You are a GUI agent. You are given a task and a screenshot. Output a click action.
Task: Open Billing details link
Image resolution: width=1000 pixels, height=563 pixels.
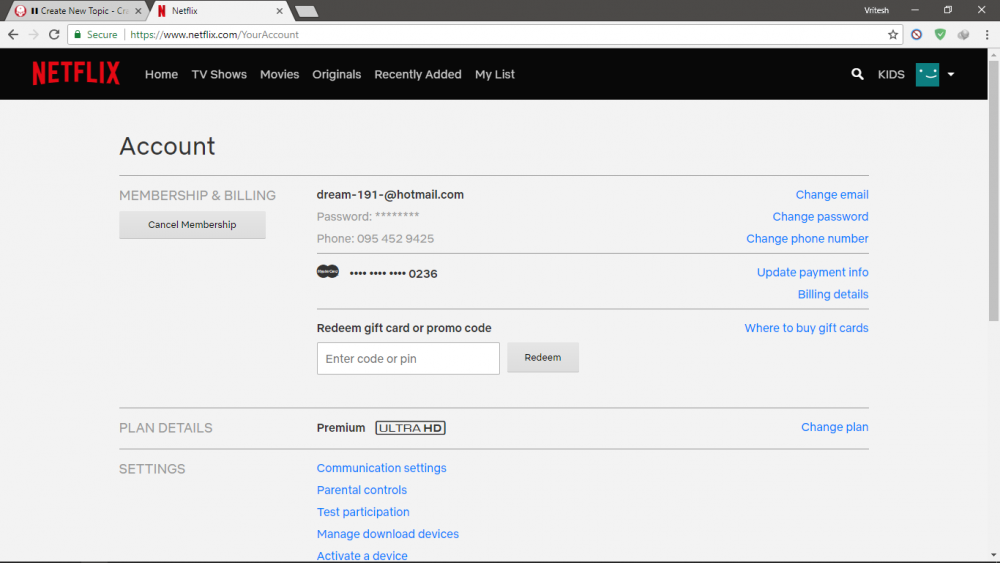(833, 294)
